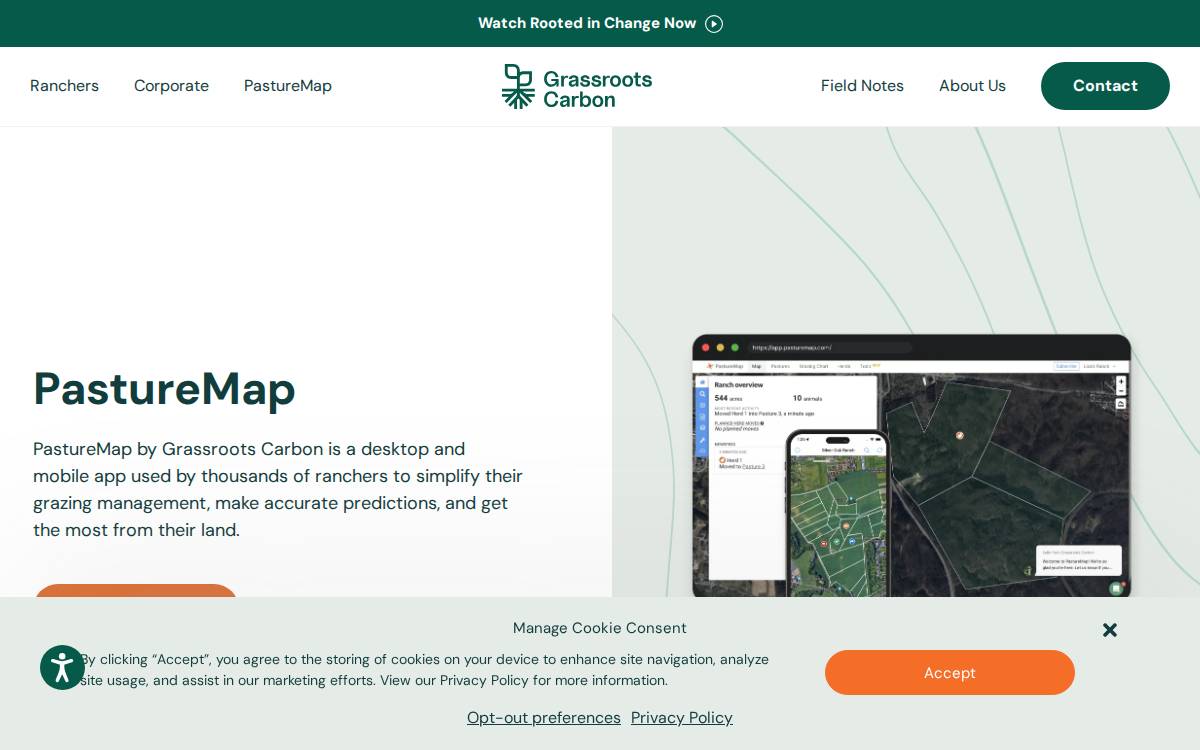Viewport: 1200px width, 750px height.
Task: Close the cookie consent banner
Action: click(x=1110, y=630)
